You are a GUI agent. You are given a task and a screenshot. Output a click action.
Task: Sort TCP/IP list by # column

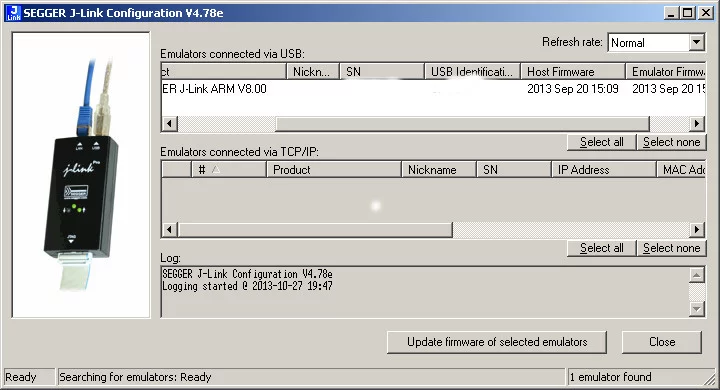(229, 170)
